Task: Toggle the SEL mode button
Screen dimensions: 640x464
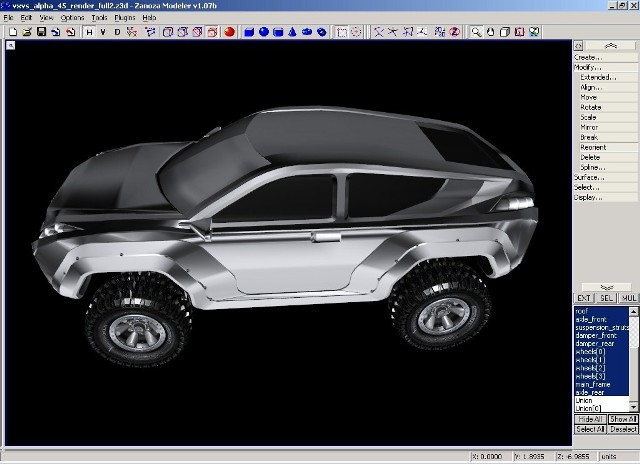Action: [x=606, y=298]
